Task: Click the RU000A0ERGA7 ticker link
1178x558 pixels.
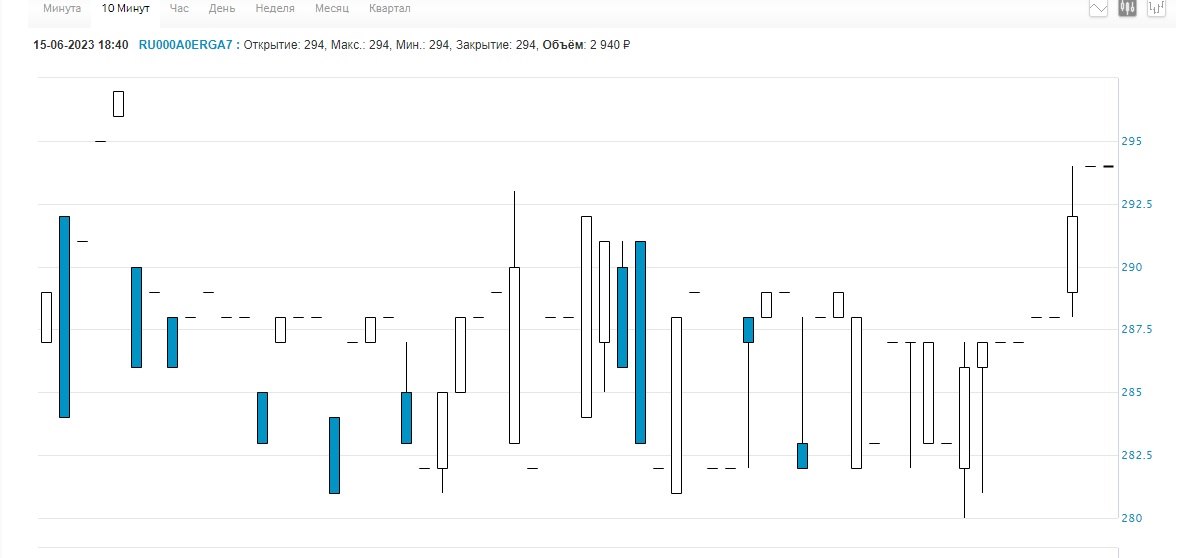Action: (185, 45)
